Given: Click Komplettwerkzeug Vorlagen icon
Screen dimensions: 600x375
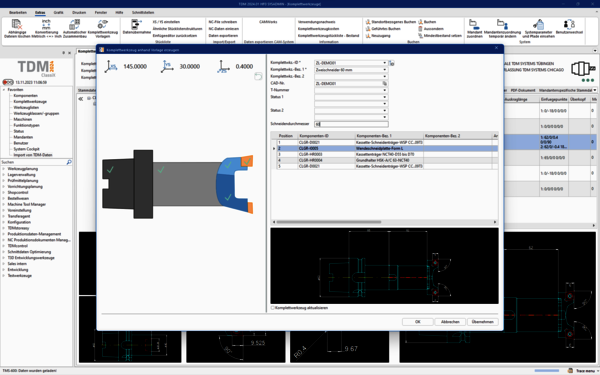Looking at the screenshot, I should click(x=103, y=24).
